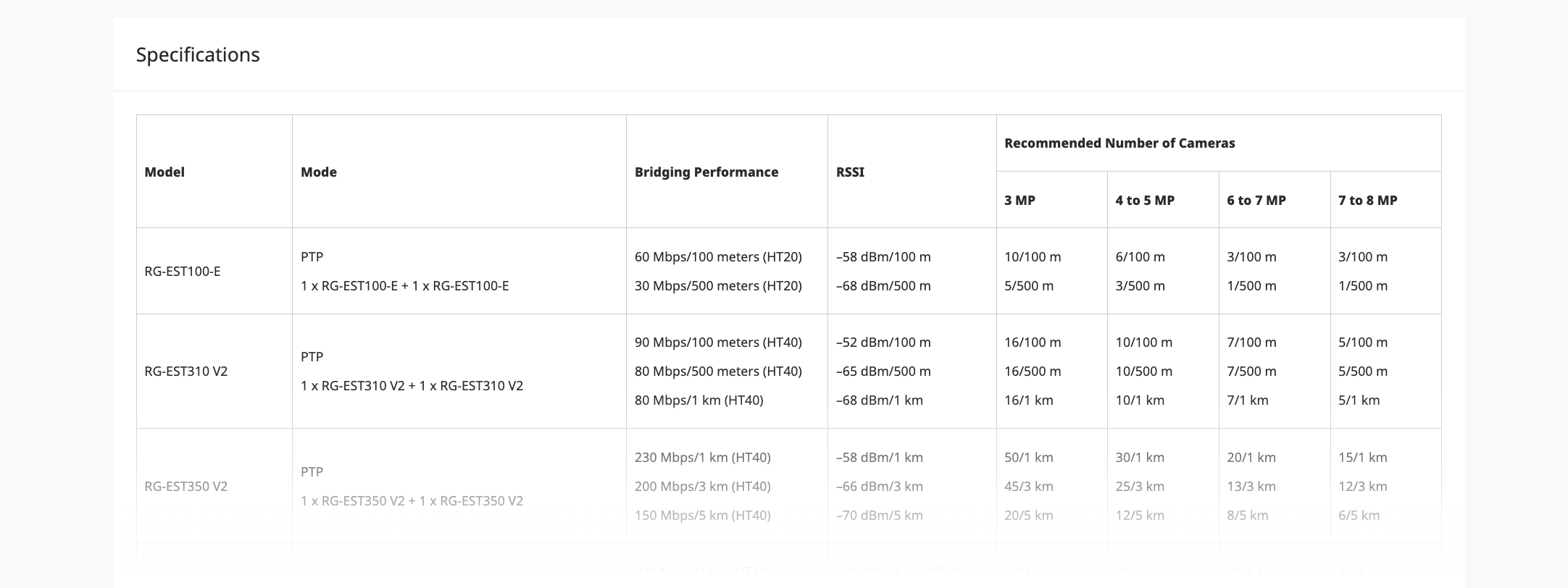Click the 6 to 7 MP header
The width and height of the screenshot is (1568, 588).
[x=1256, y=200]
